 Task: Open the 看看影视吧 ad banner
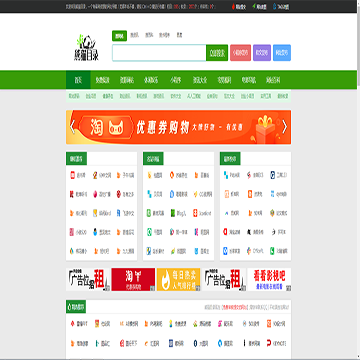269,279
